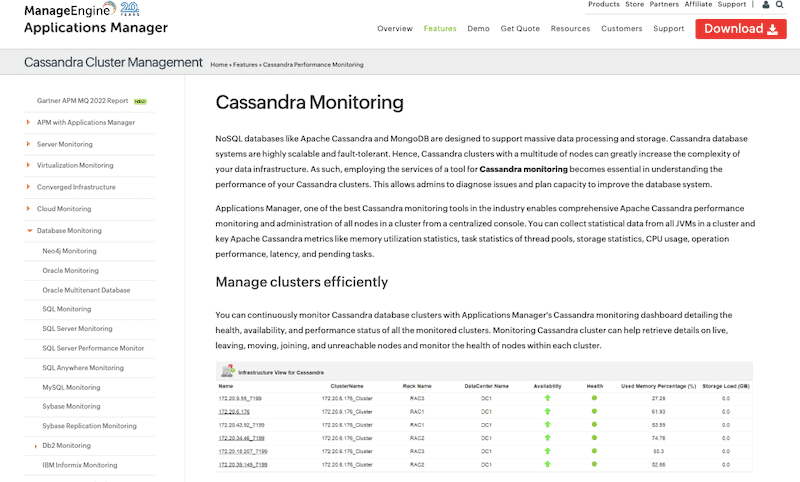
Task: Open Support in the top bar
Action: click(x=732, y=4)
